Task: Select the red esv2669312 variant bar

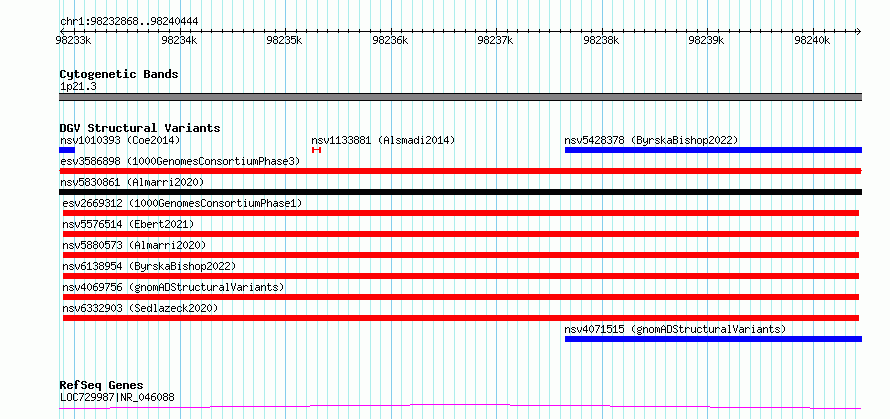Action: click(x=461, y=213)
